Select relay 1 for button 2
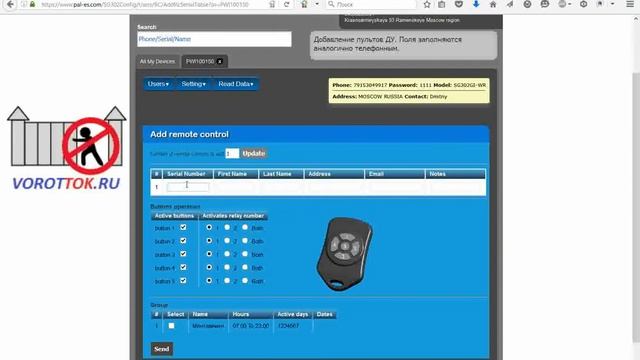Viewport: 640px width, 360px height. [x=209, y=241]
